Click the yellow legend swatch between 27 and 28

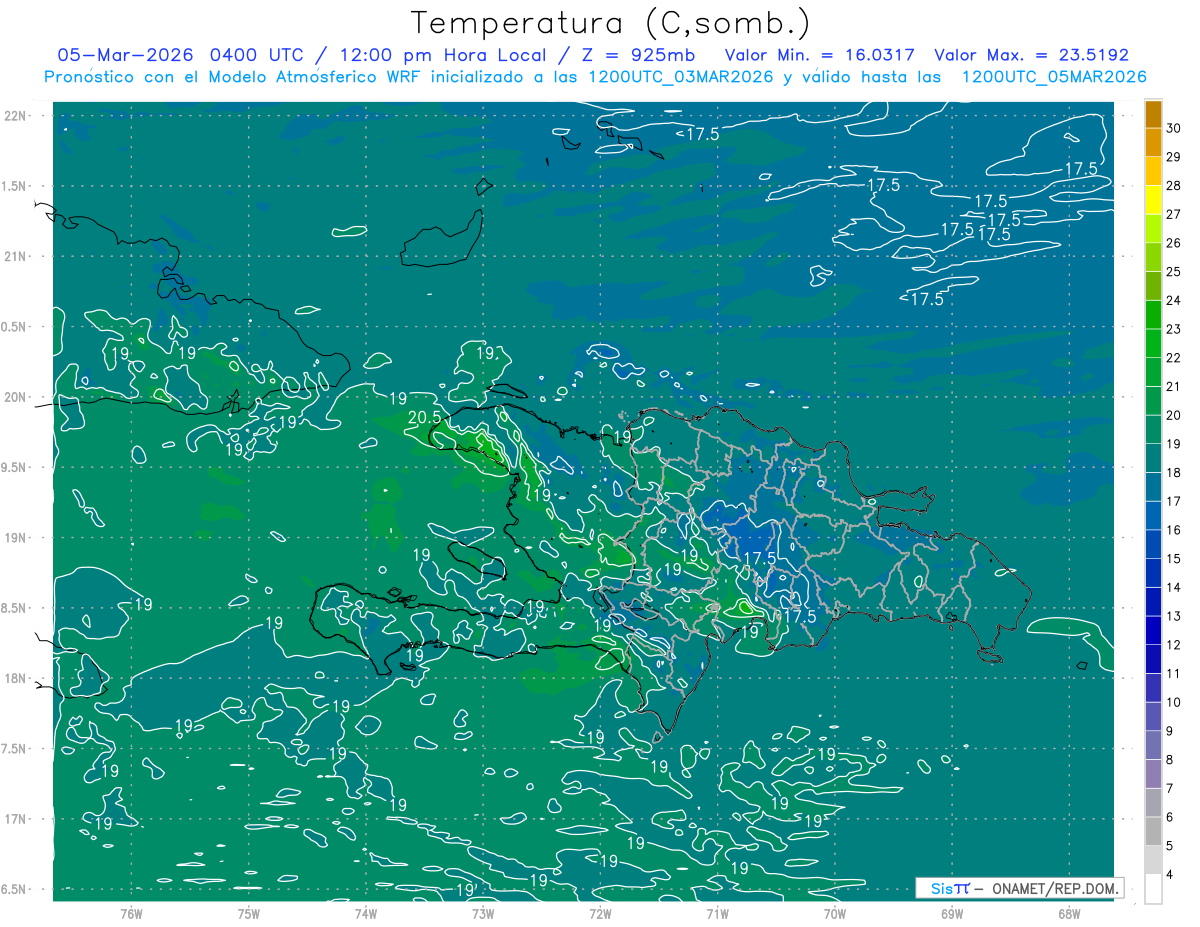click(1153, 200)
